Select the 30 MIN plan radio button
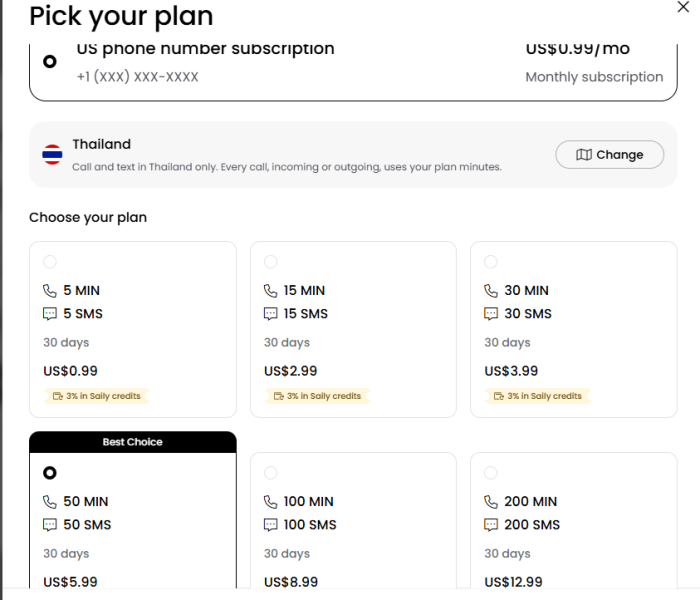Screen dimensions: 700x600 (491, 262)
